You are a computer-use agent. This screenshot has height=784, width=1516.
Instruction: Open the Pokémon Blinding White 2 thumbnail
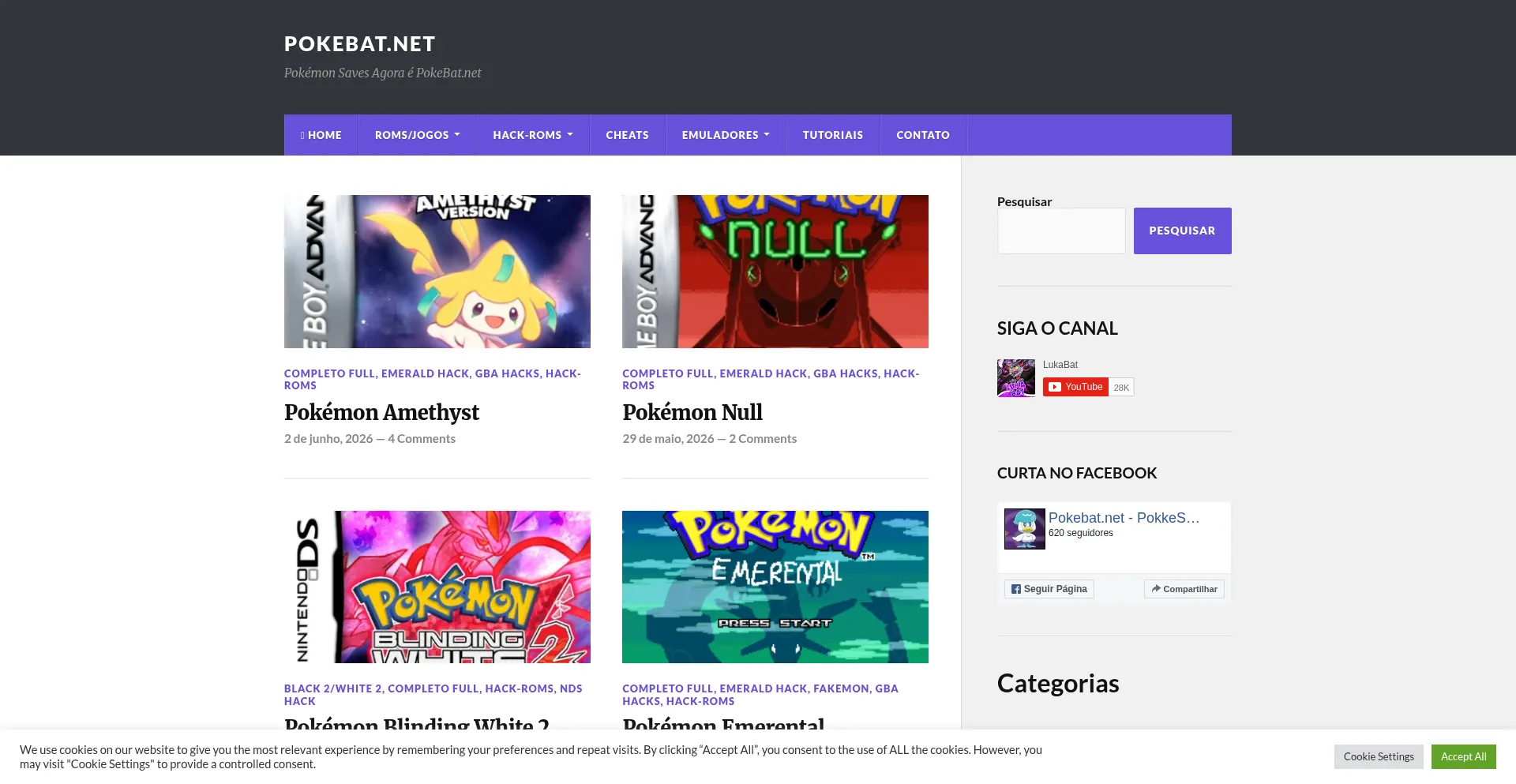coord(437,587)
